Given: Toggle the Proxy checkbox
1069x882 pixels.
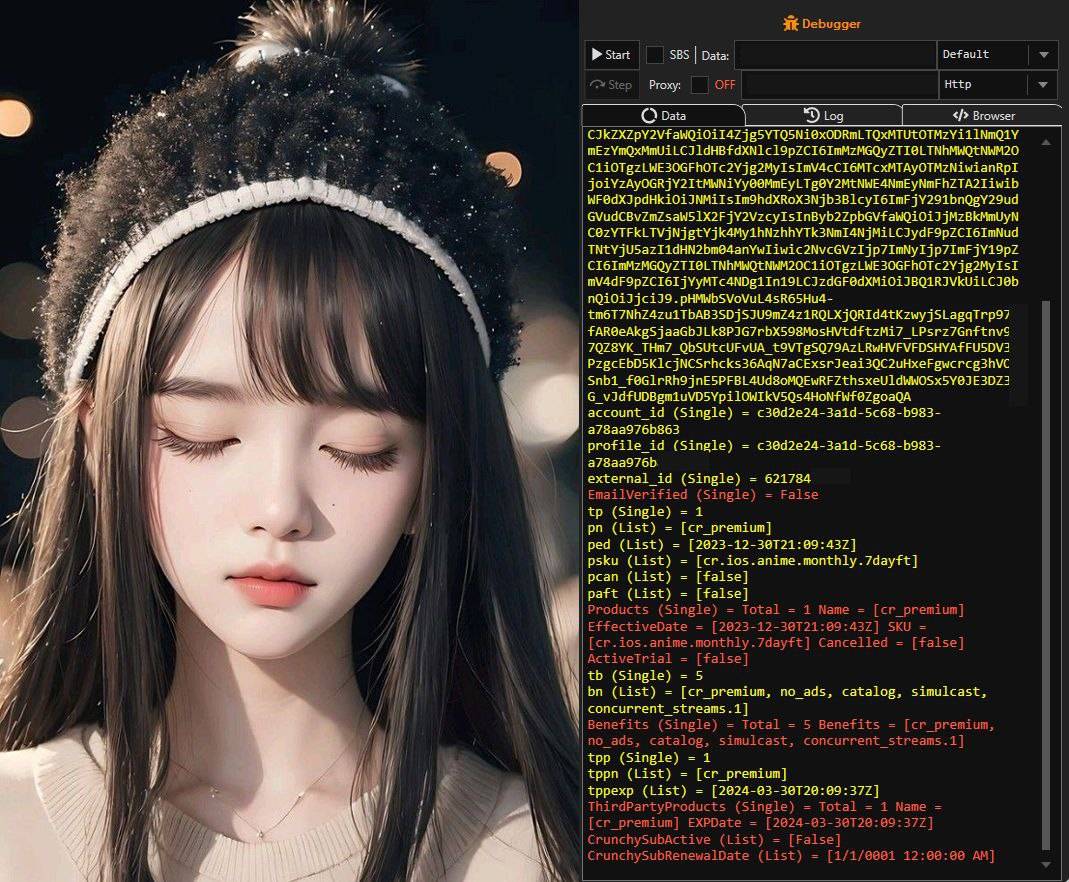Looking at the screenshot, I should 700,85.
